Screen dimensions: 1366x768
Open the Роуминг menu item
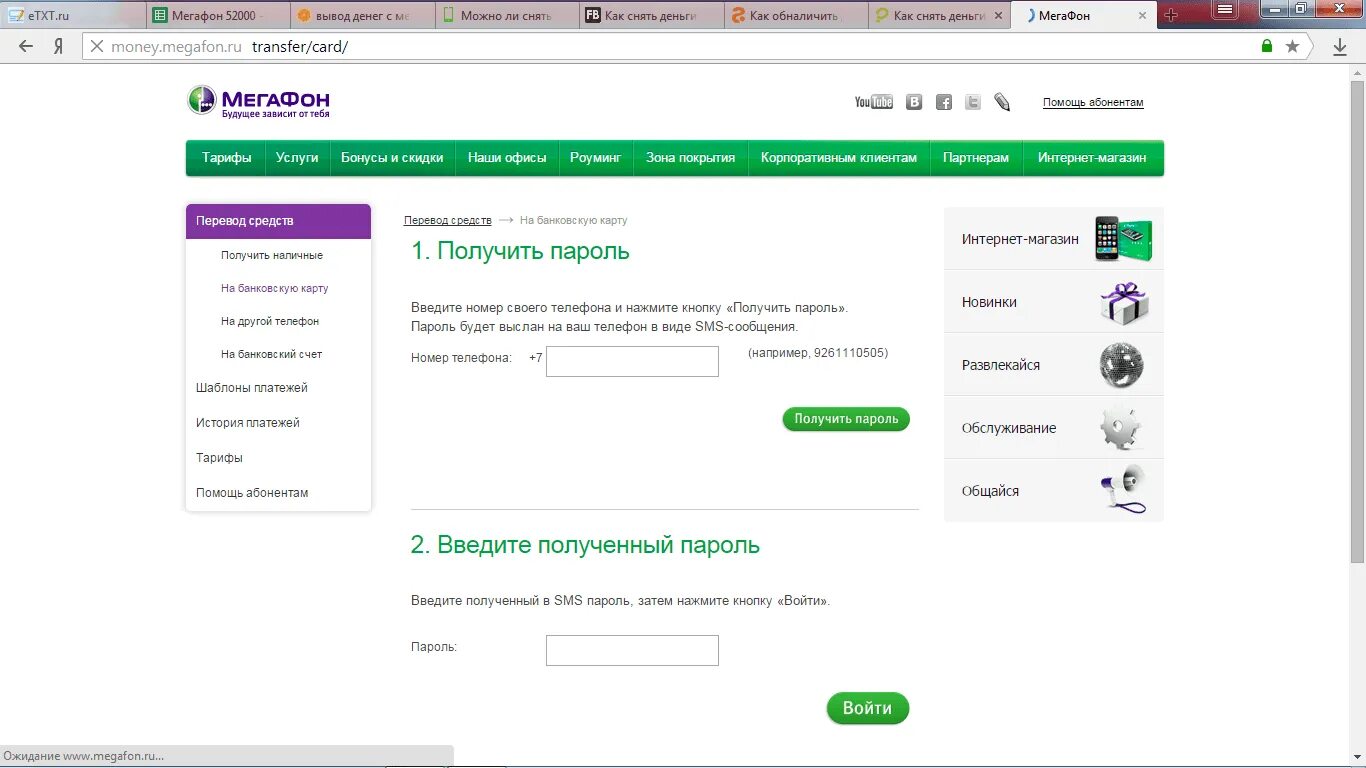pos(596,158)
